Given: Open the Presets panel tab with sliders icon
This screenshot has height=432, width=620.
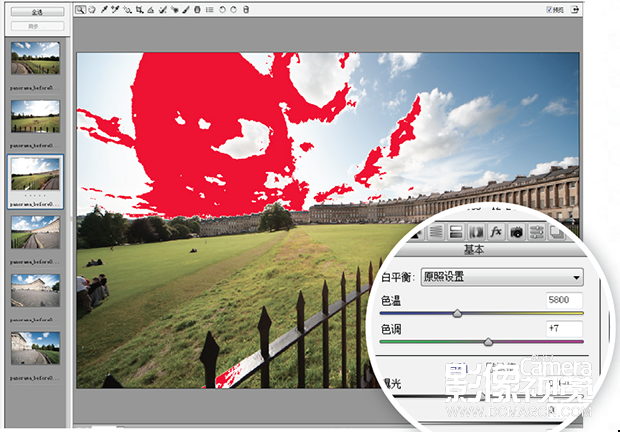Looking at the screenshot, I should pyautogui.click(x=537, y=232).
